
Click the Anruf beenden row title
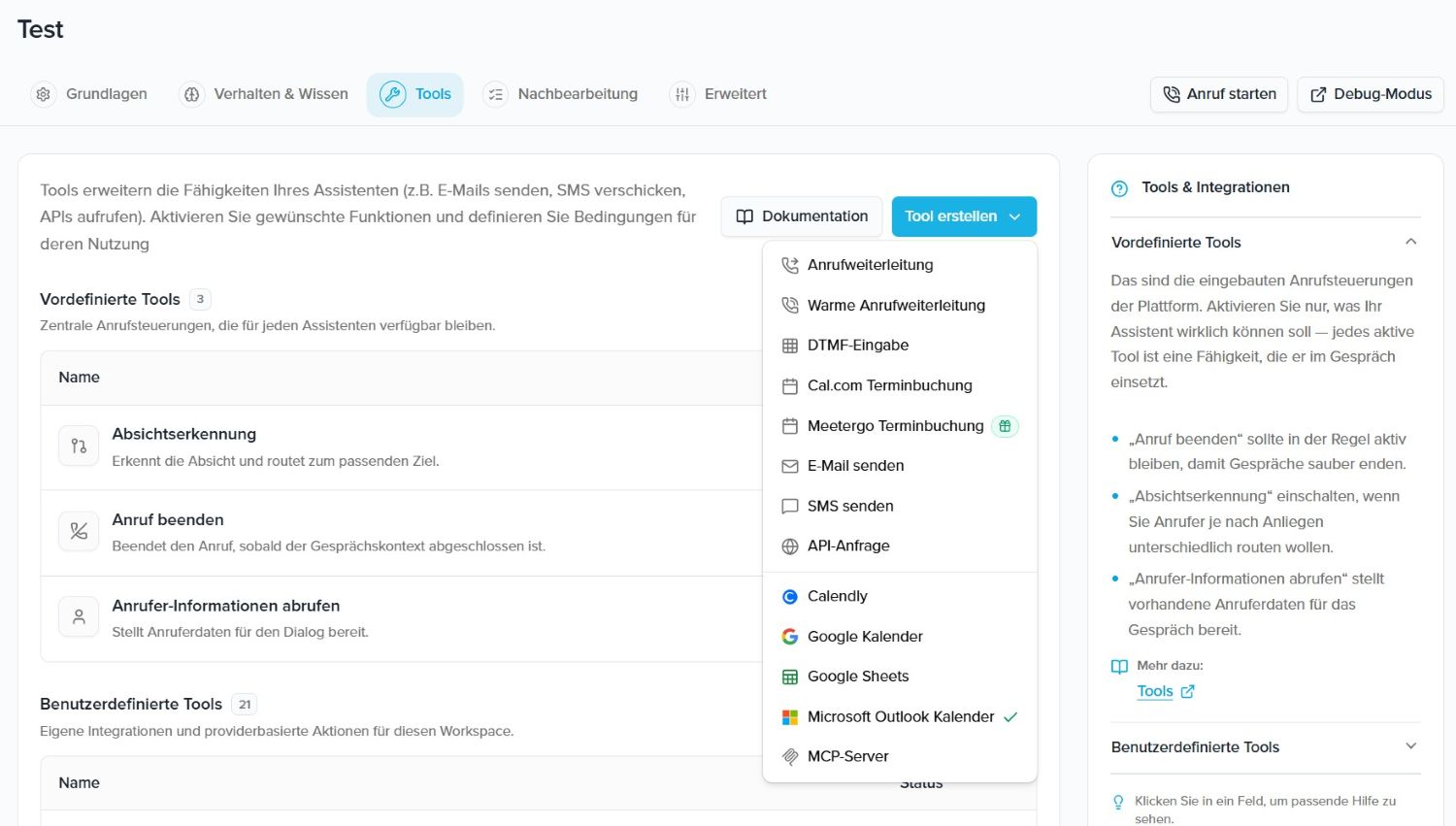(x=168, y=519)
